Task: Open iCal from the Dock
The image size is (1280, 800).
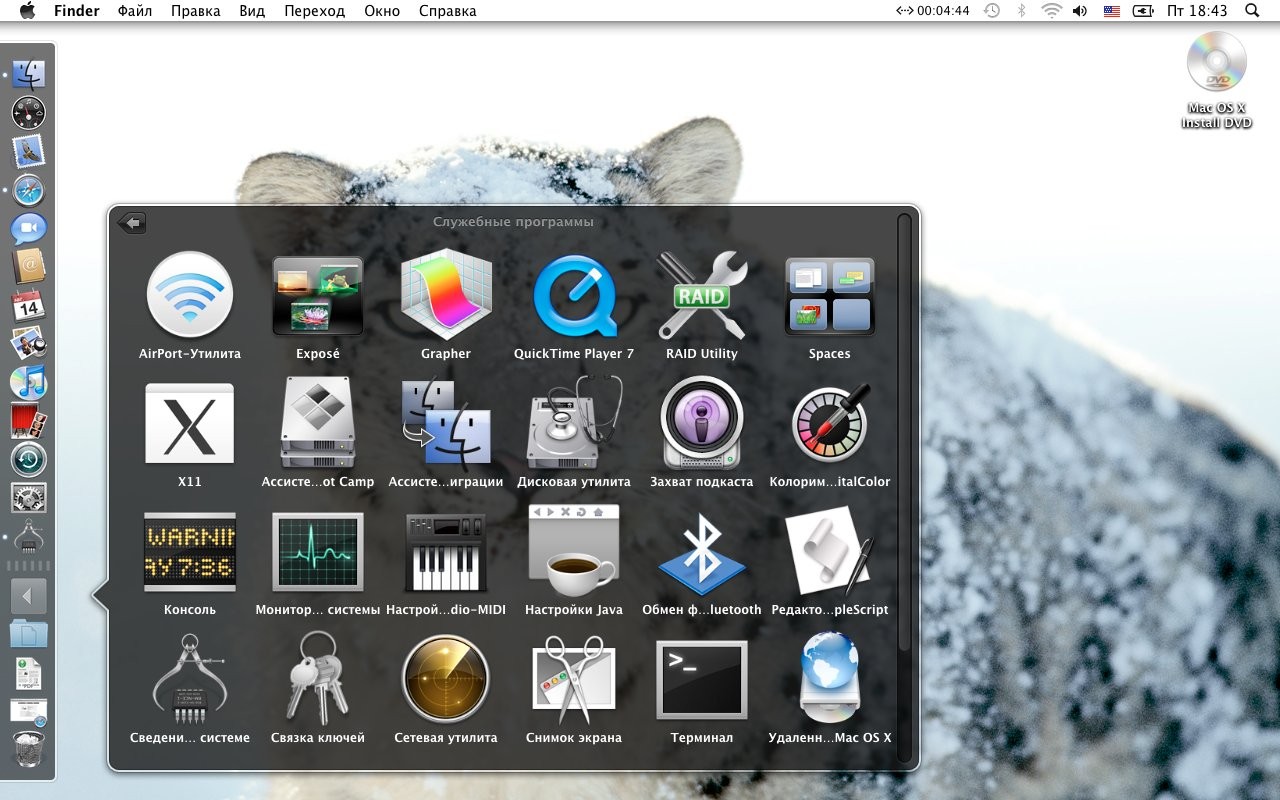Action: click(x=29, y=305)
